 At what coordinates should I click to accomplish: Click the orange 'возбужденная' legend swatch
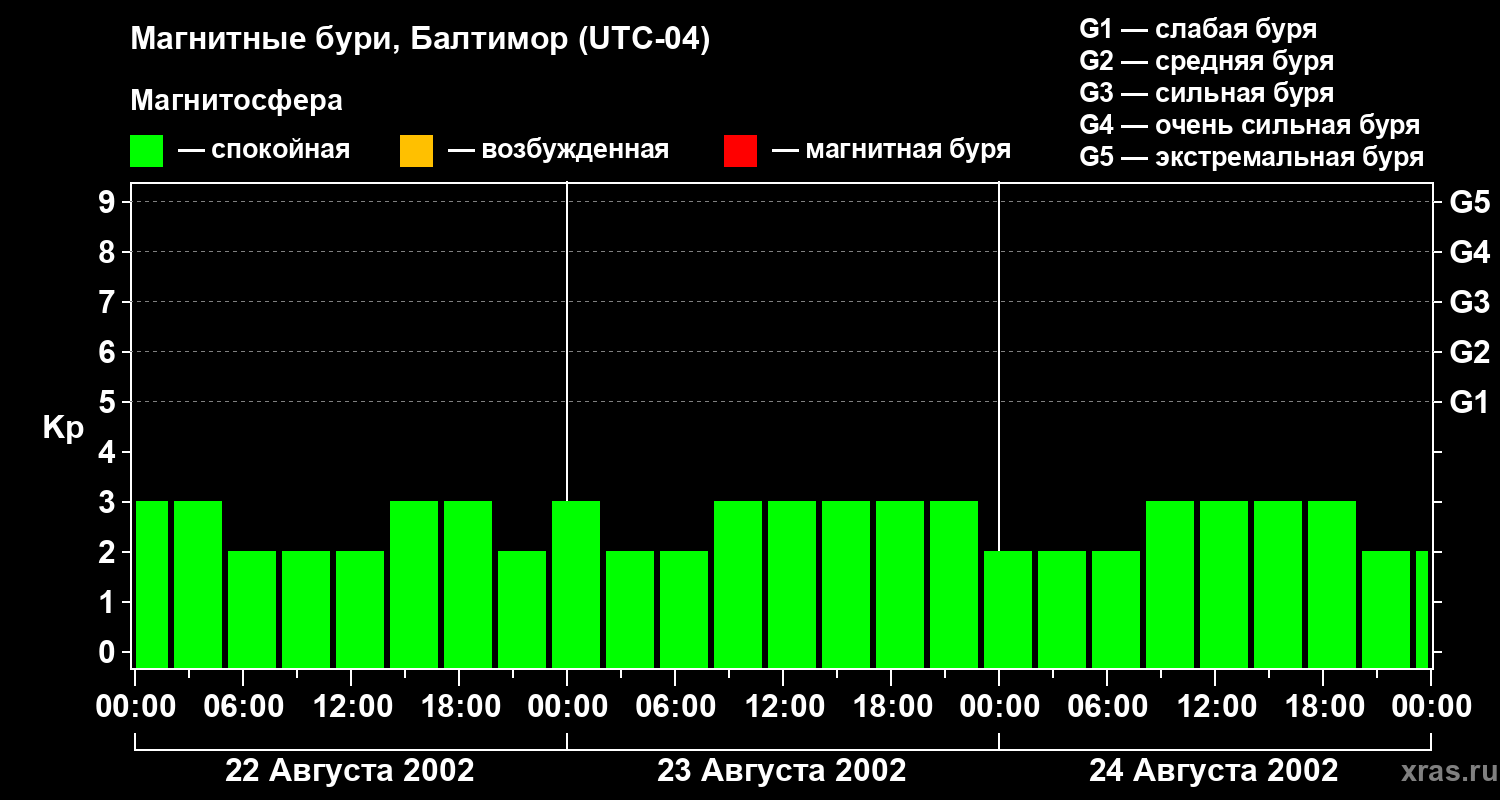417,151
